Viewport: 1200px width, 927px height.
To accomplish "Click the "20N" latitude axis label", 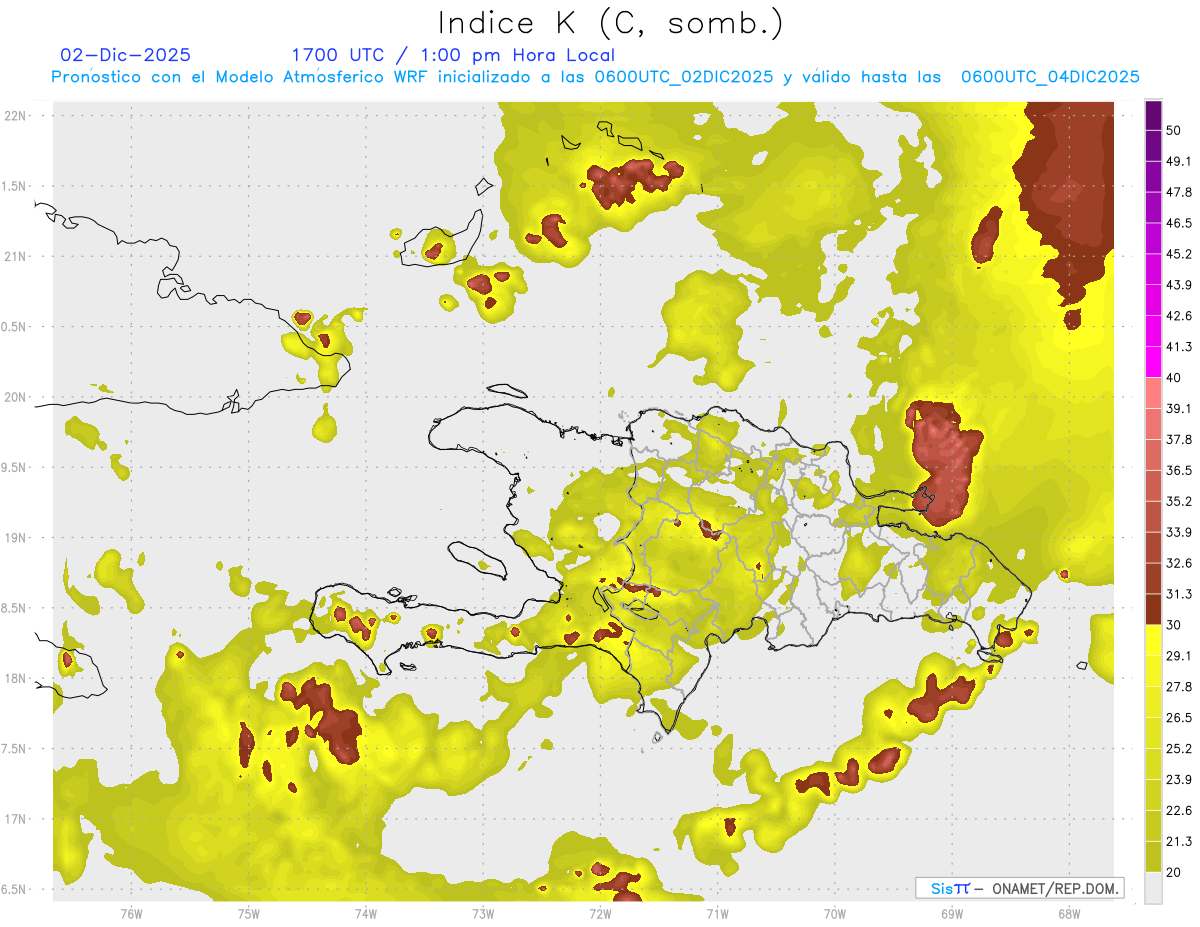I will point(15,397).
